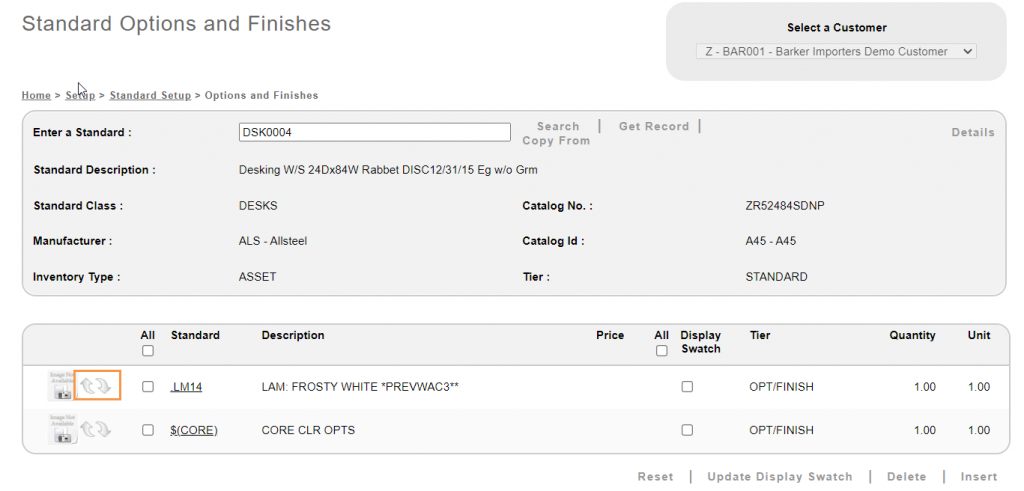1024x491 pixels.
Task: Open the .LM14 standard link
Action: pos(186,387)
